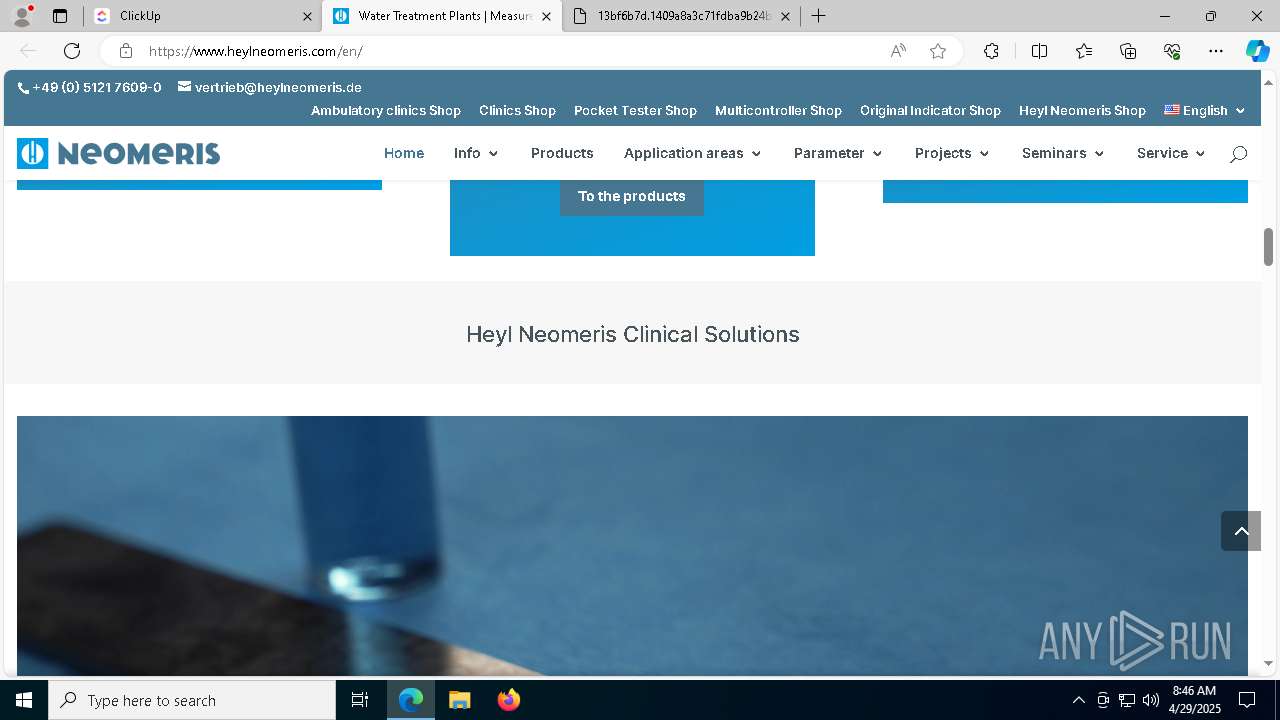Image resolution: width=1280 pixels, height=720 pixels.
Task: Click the Neomeris logo
Action: tap(118, 153)
